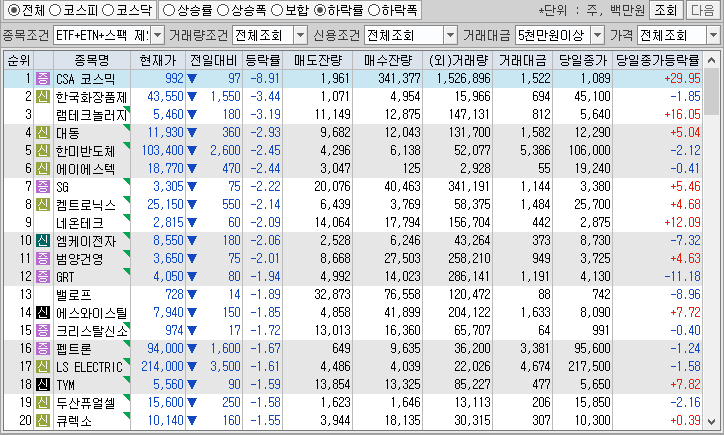The height and width of the screenshot is (435, 724).
Task: Click the 신 badge icon for 대동
Action: tap(43, 133)
